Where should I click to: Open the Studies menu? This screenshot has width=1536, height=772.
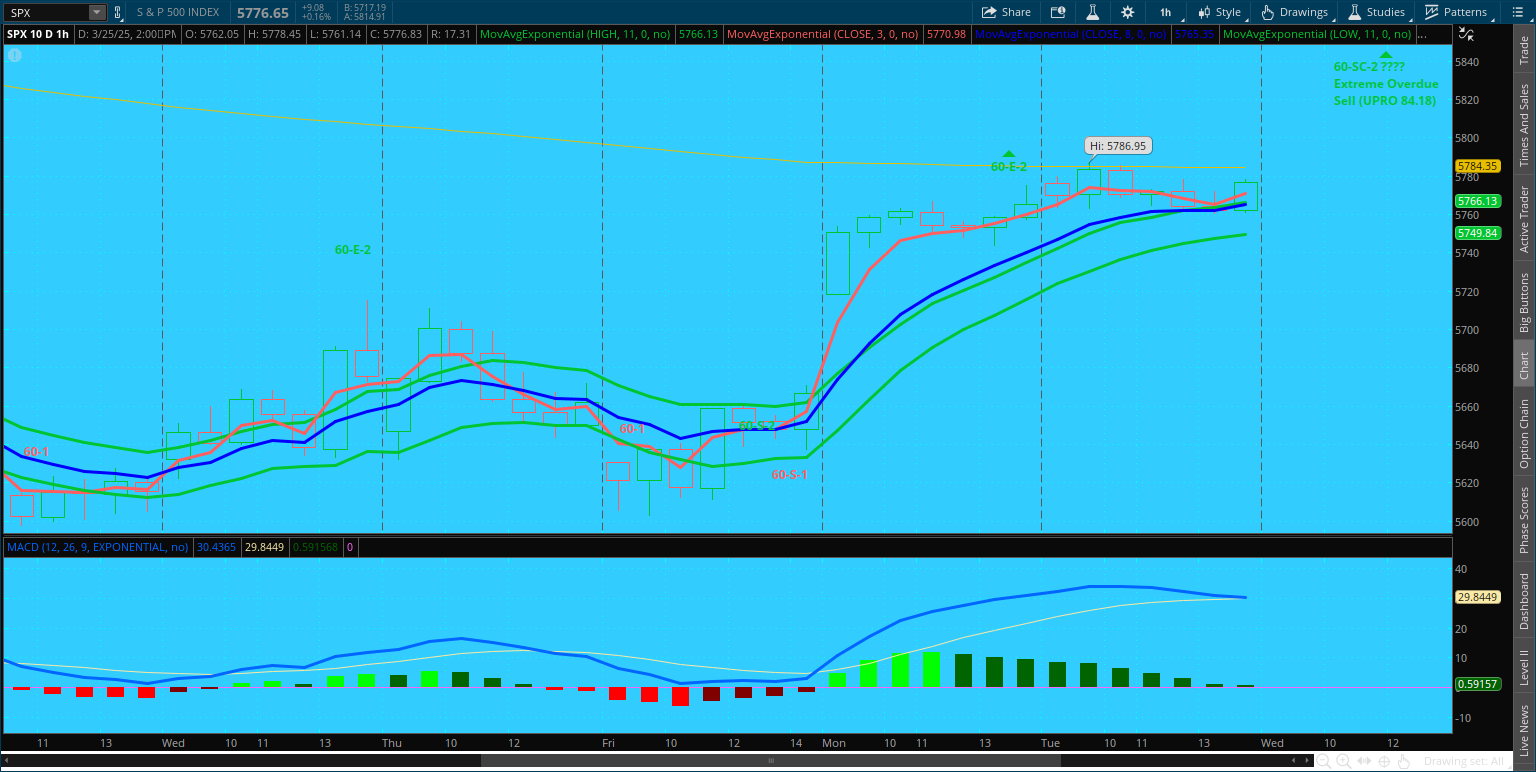coord(1376,12)
